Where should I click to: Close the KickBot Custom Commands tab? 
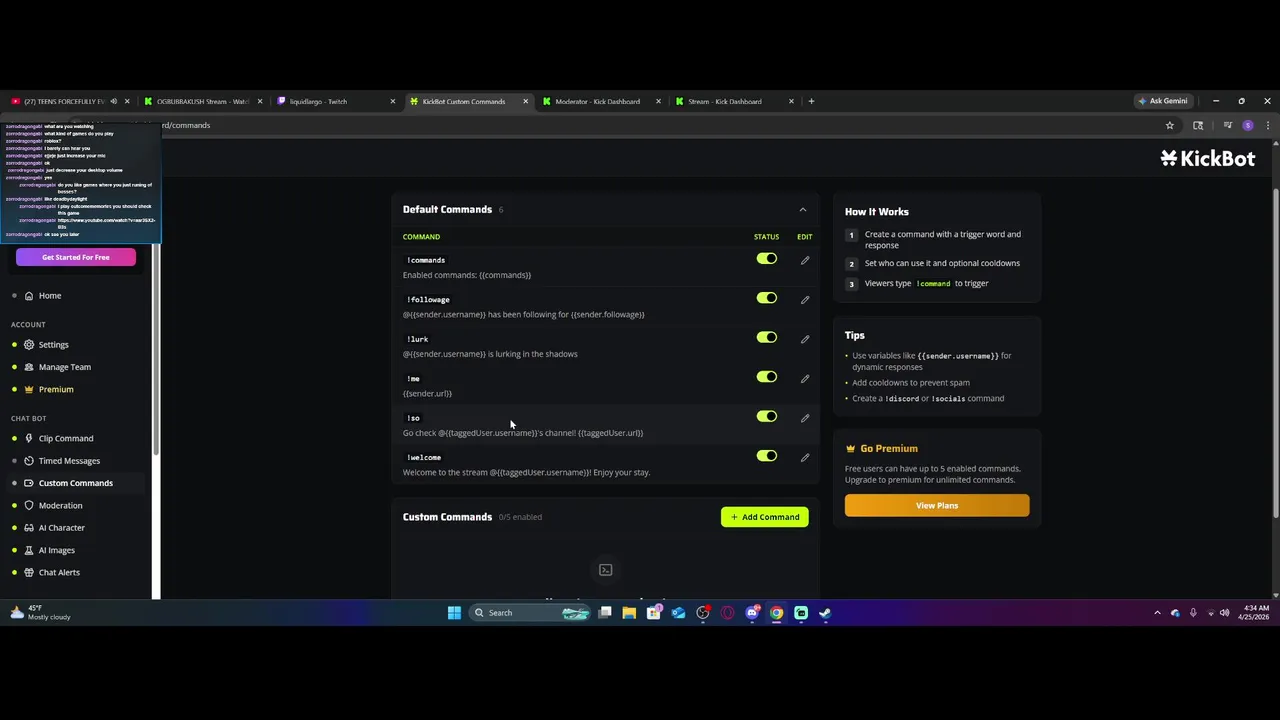click(525, 101)
